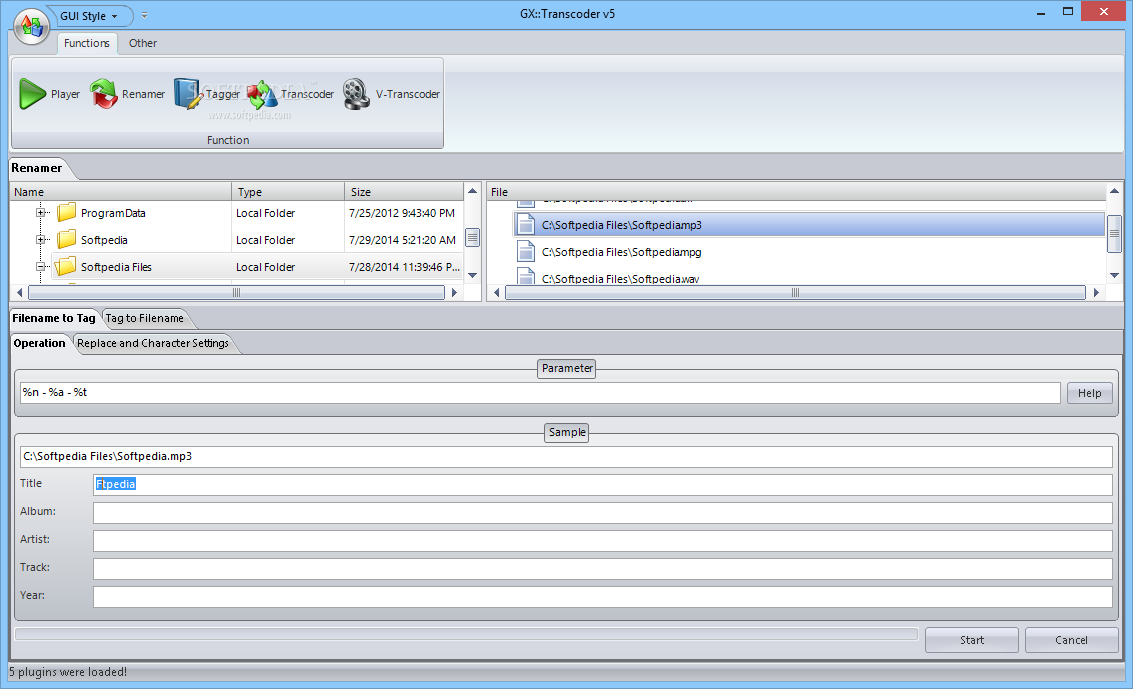Click file list horizontal scrollbar thumb
The height and width of the screenshot is (689, 1133).
coord(795,292)
